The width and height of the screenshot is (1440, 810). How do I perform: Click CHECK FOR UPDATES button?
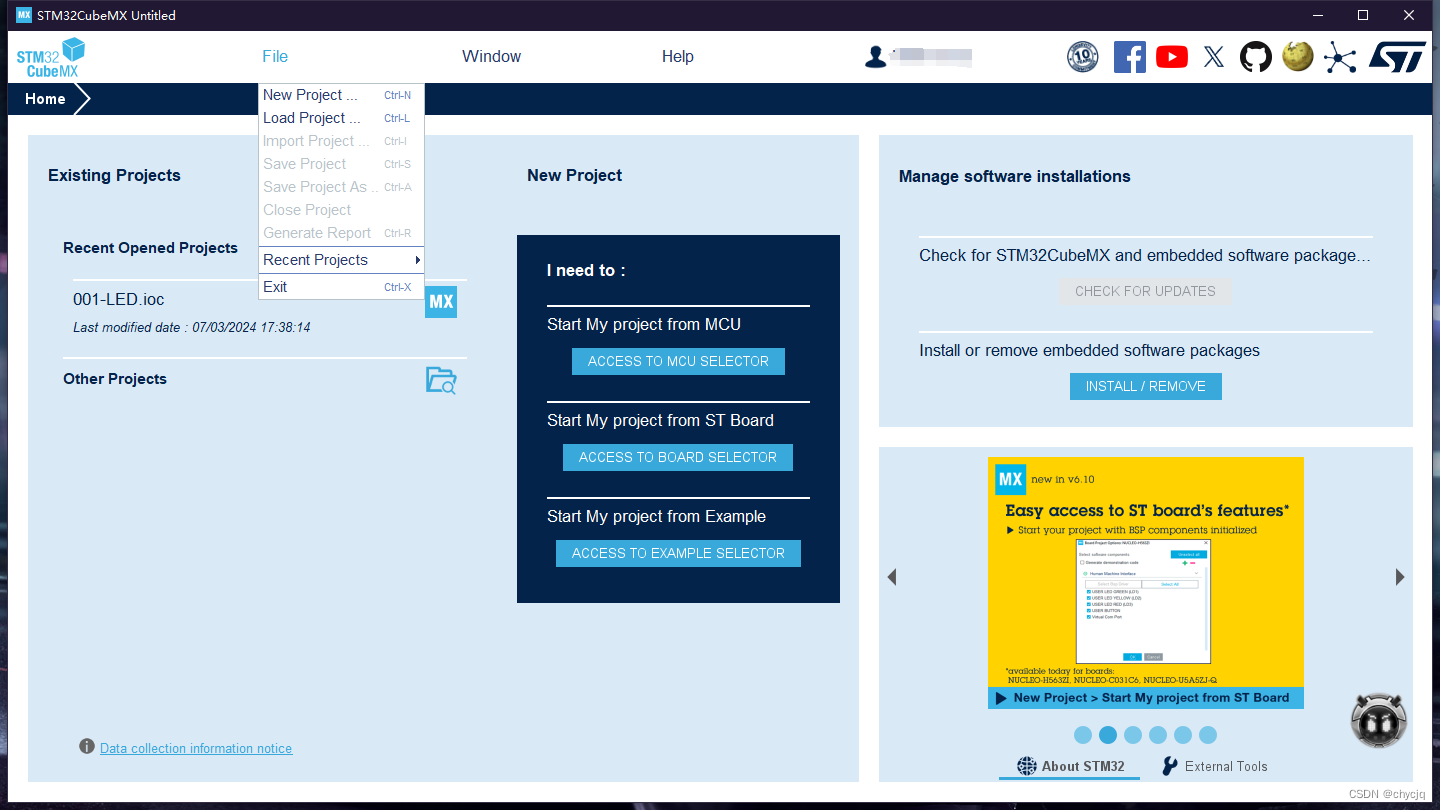(x=1145, y=291)
